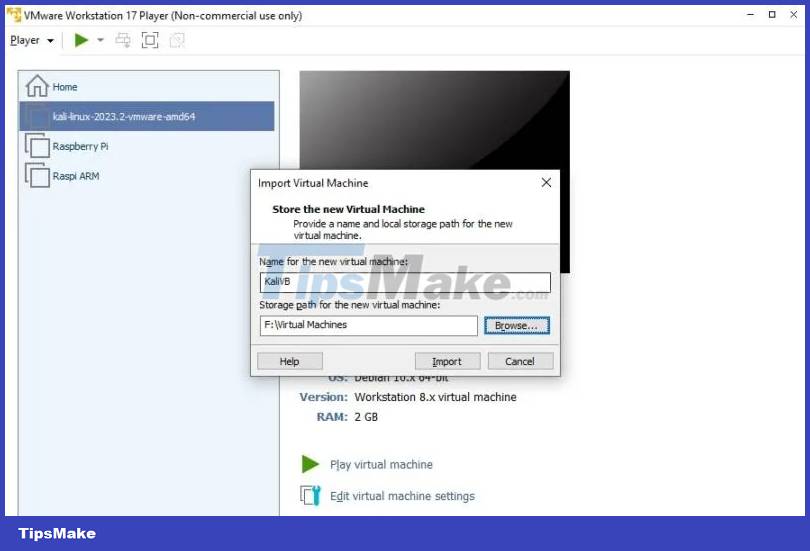Select Home in the library list
Screen dimensions: 810x551
(147, 86)
